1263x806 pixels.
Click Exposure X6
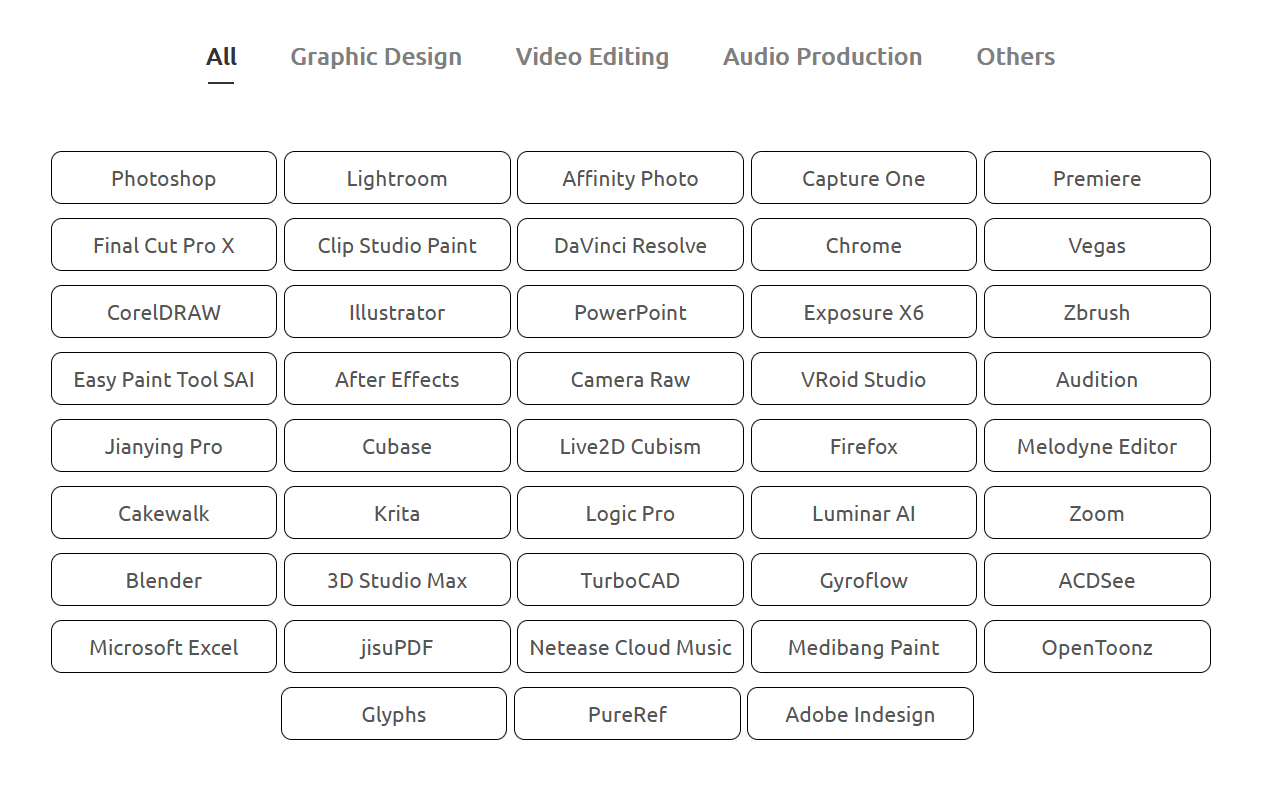pos(864,312)
